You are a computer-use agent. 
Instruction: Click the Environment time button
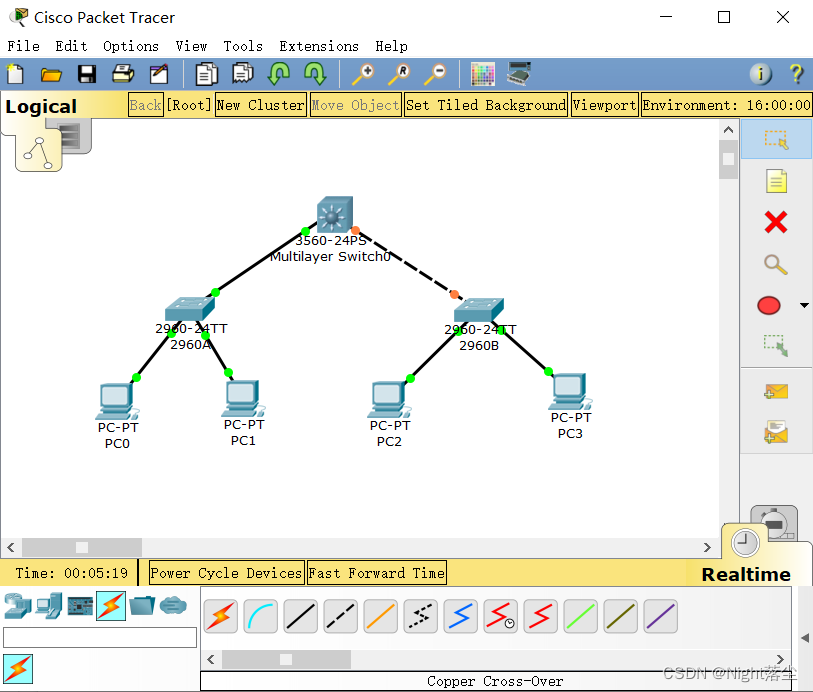tap(726, 105)
